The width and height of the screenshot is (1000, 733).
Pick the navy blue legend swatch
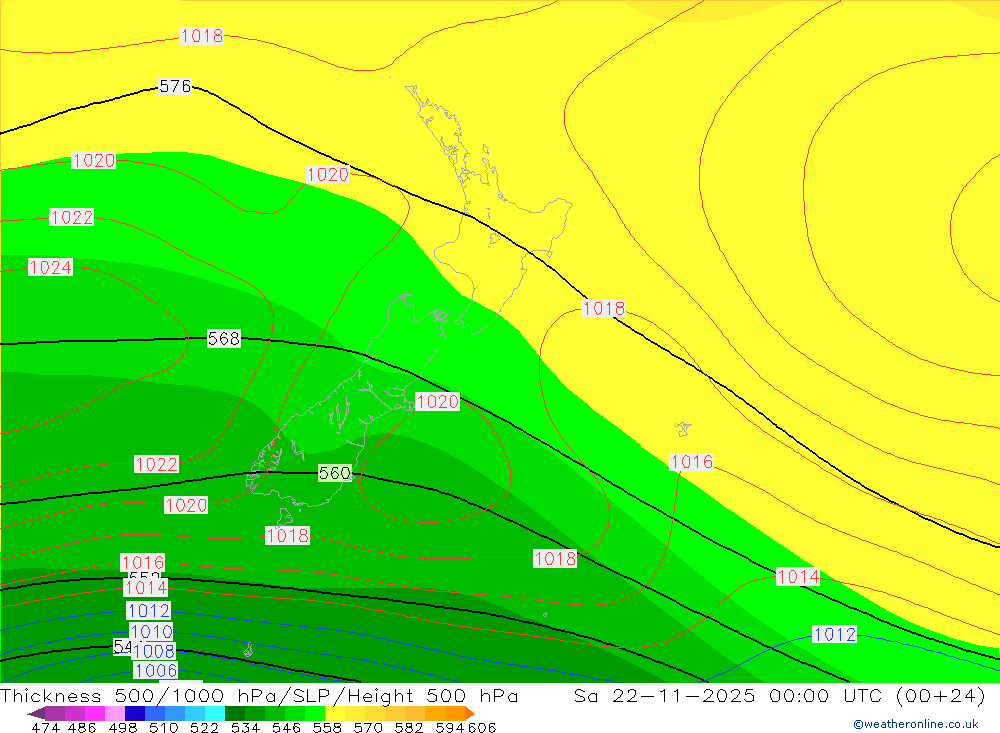pyautogui.click(x=135, y=713)
